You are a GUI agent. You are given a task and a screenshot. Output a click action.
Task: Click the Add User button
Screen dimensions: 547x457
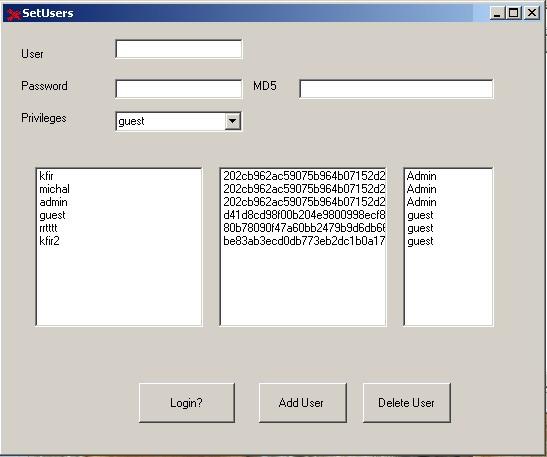302,403
